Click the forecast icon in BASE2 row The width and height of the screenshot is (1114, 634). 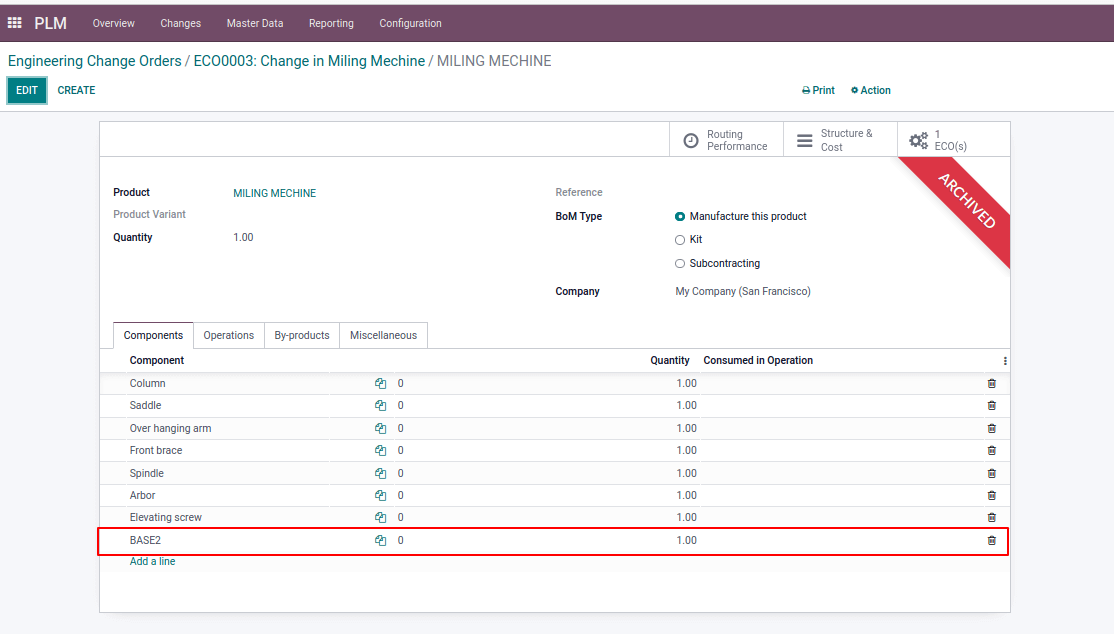pos(381,540)
